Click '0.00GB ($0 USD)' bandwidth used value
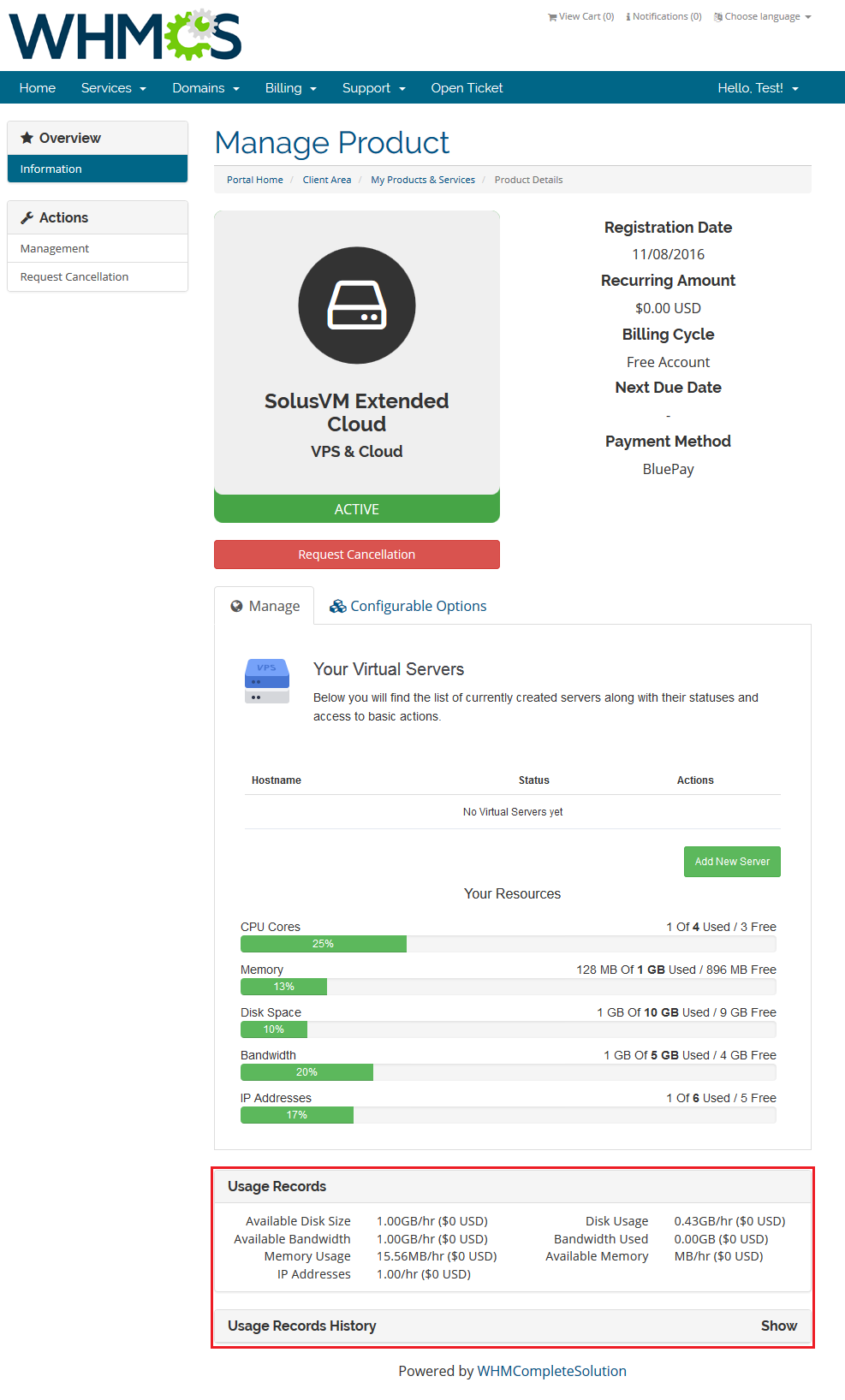 (721, 1239)
